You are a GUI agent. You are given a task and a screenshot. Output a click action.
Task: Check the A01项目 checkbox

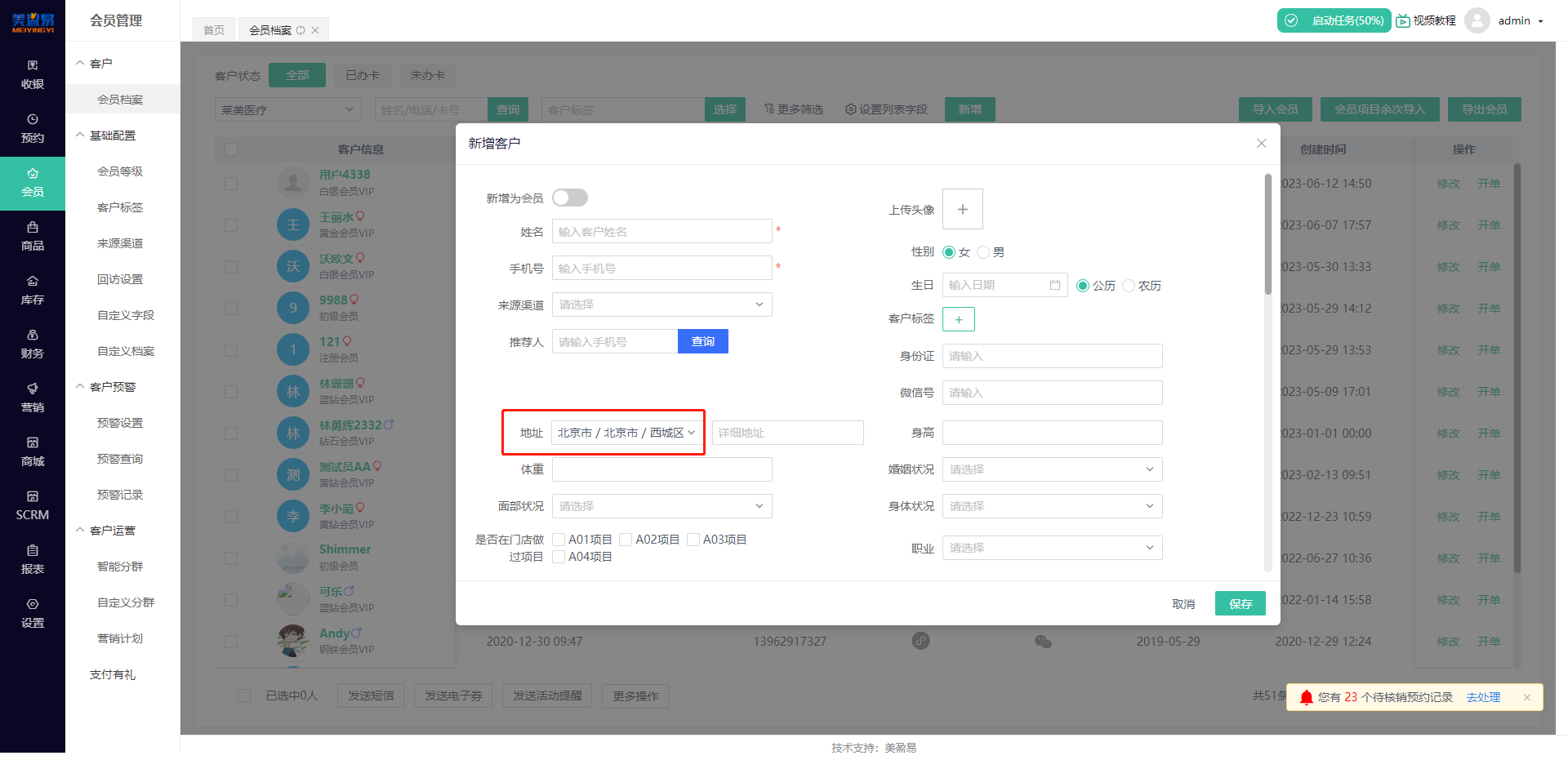[559, 539]
